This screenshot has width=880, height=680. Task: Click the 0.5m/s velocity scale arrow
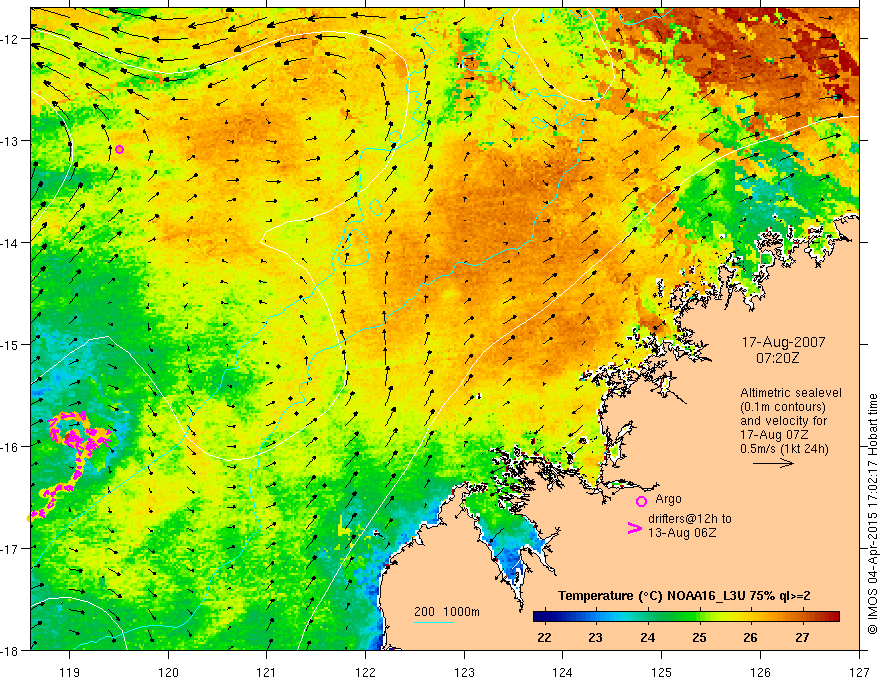point(773,463)
